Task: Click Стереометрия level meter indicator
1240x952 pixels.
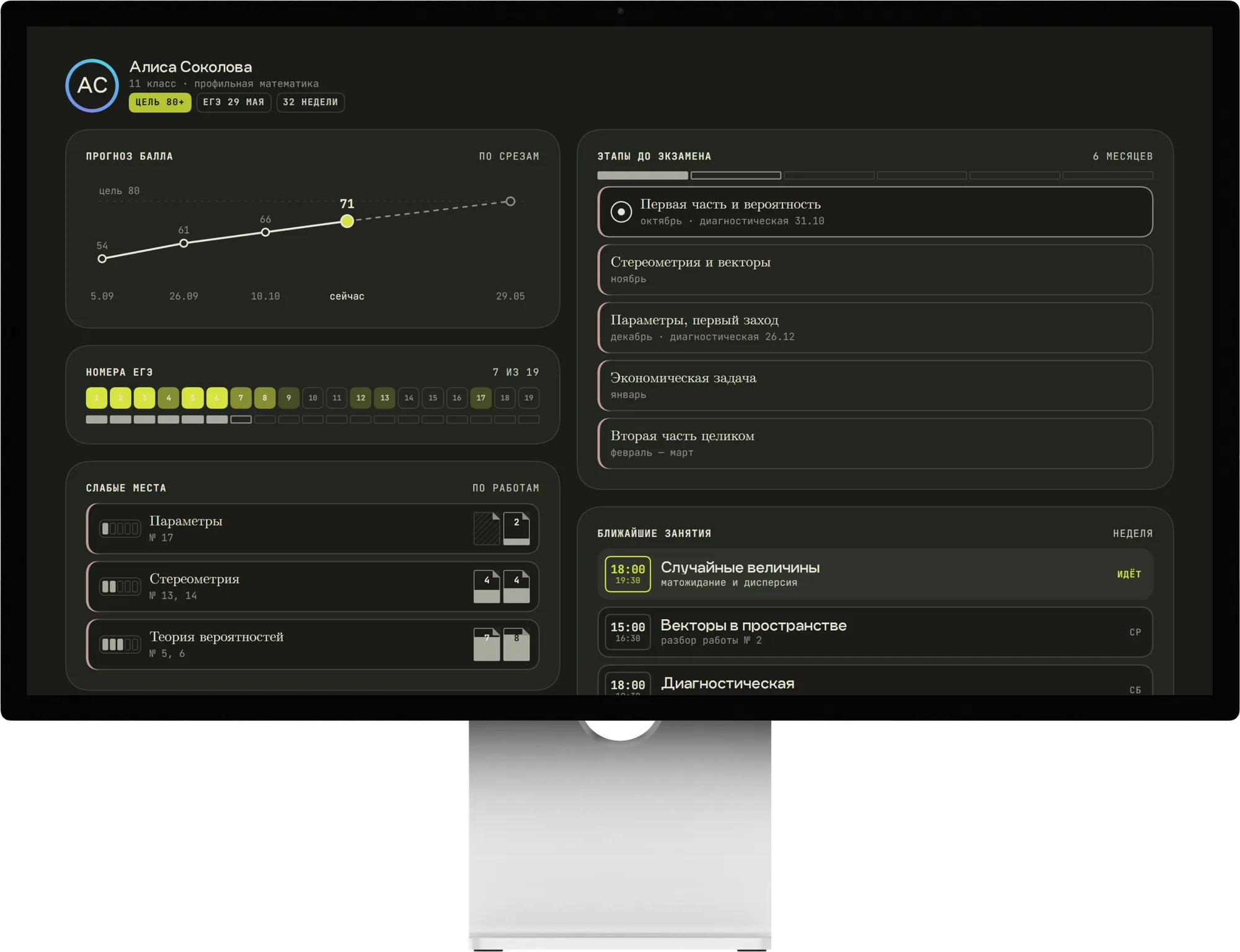Action: point(120,587)
